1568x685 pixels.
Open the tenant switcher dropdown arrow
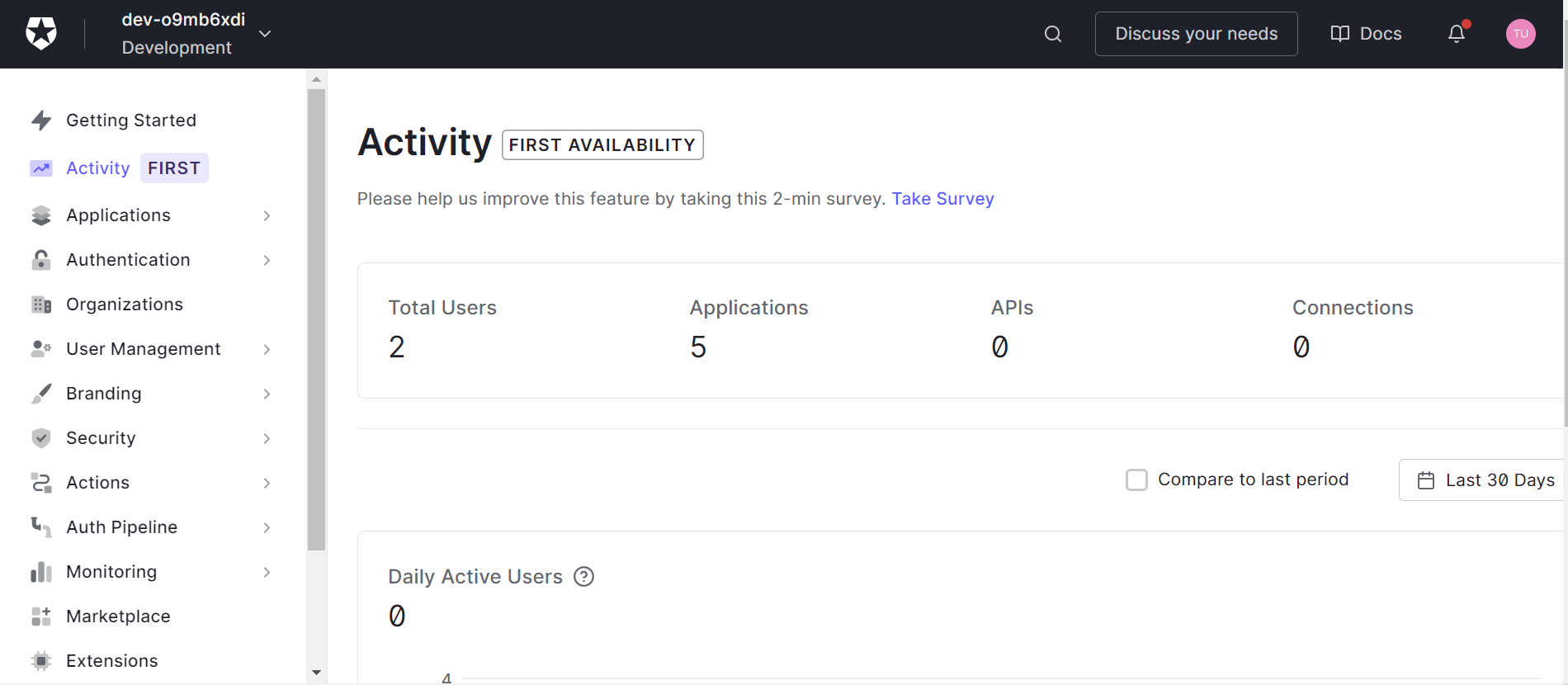(265, 34)
